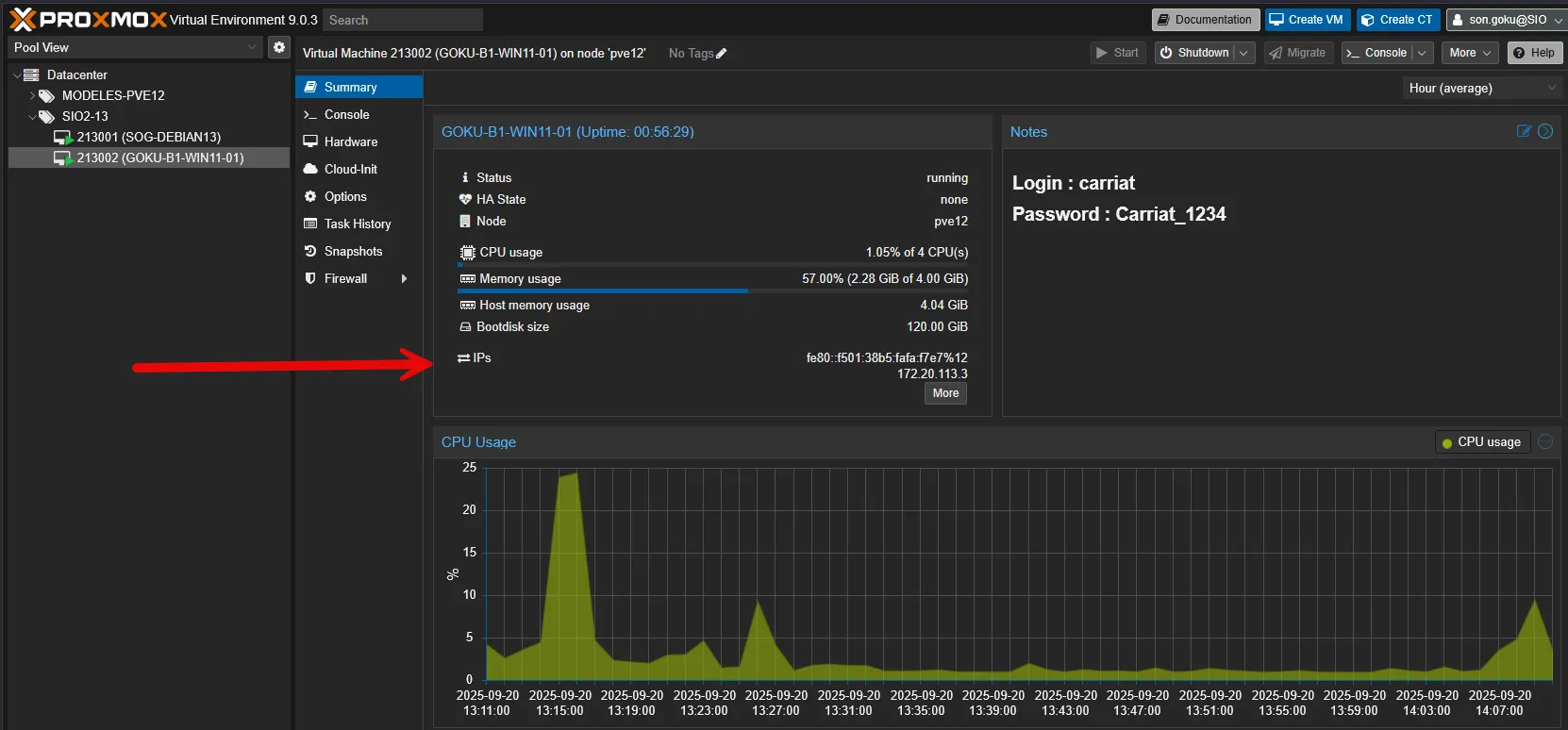Open the Documentation page
The width and height of the screenshot is (1568, 730).
pos(1205,20)
